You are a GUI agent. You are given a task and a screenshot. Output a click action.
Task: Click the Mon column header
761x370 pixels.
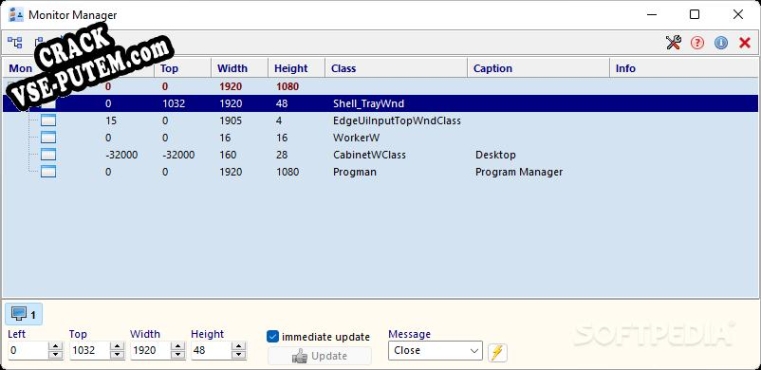pos(20,68)
